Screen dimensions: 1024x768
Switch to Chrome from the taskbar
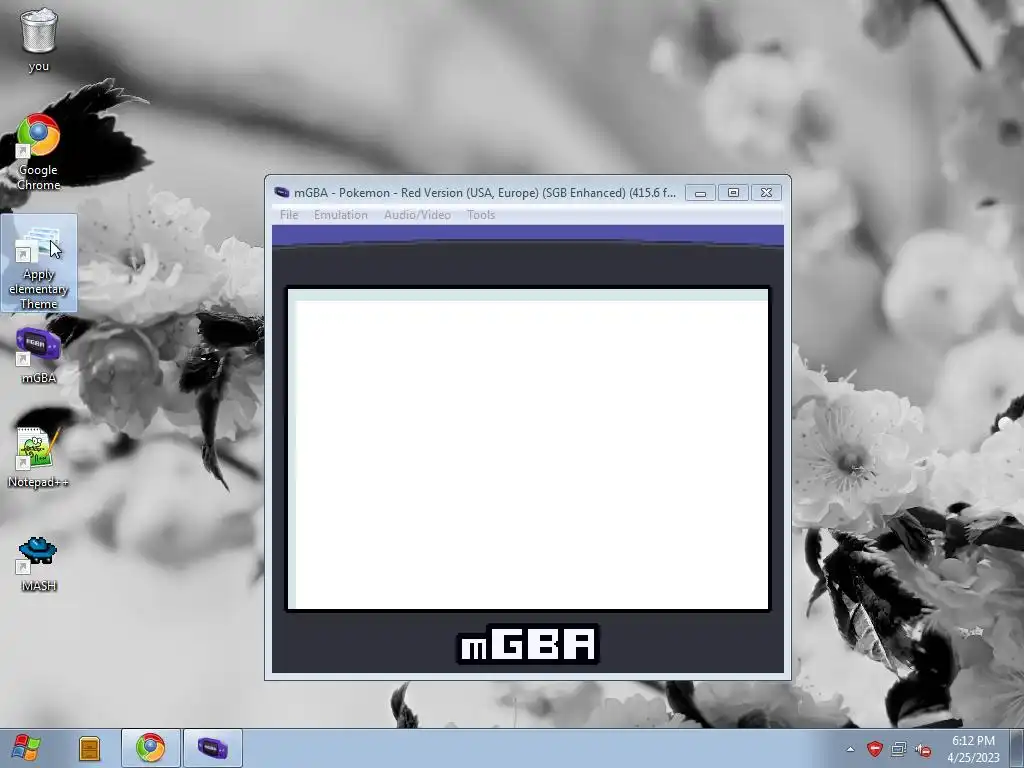coord(150,748)
